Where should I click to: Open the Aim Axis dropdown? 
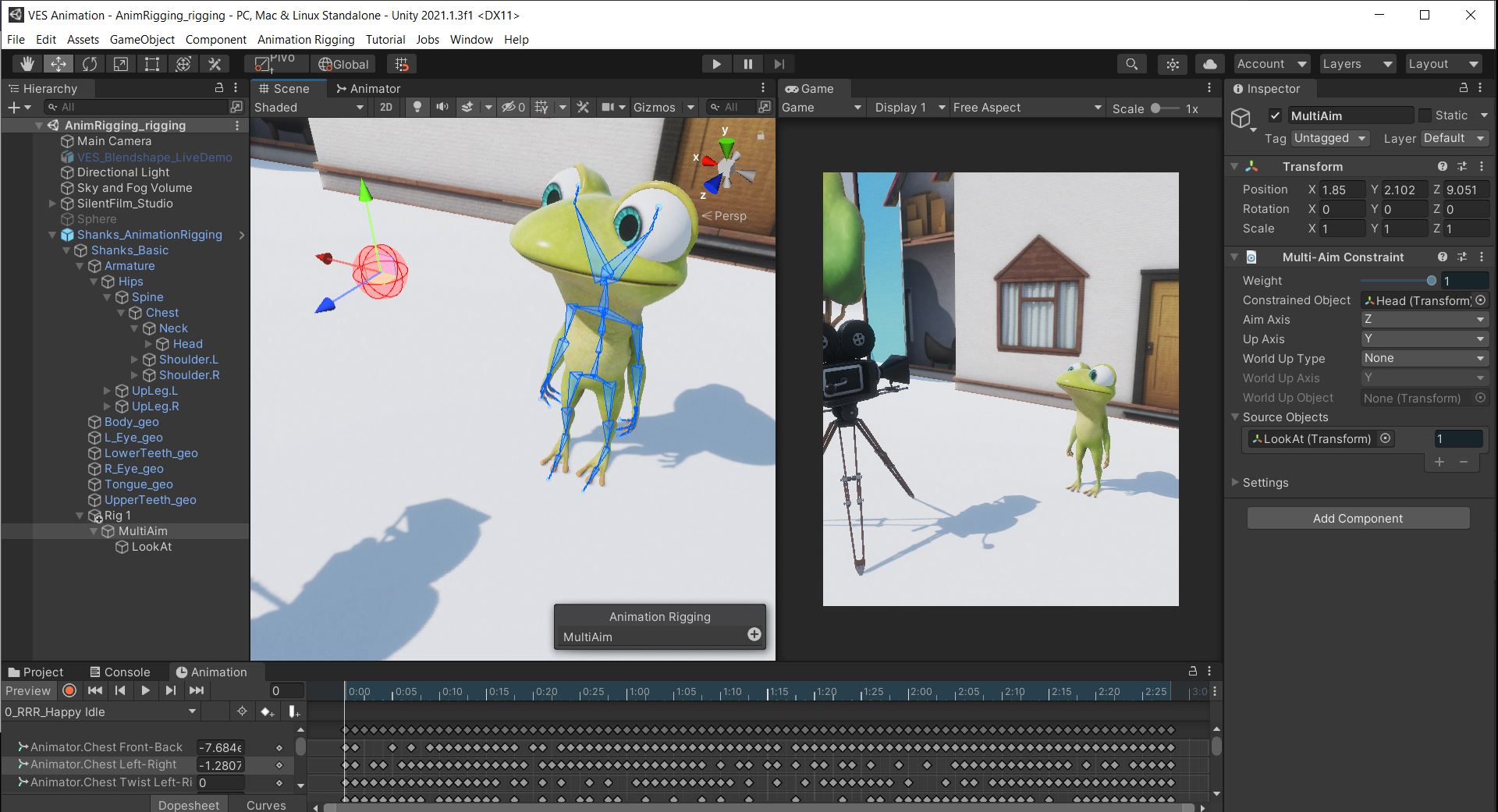1425,319
